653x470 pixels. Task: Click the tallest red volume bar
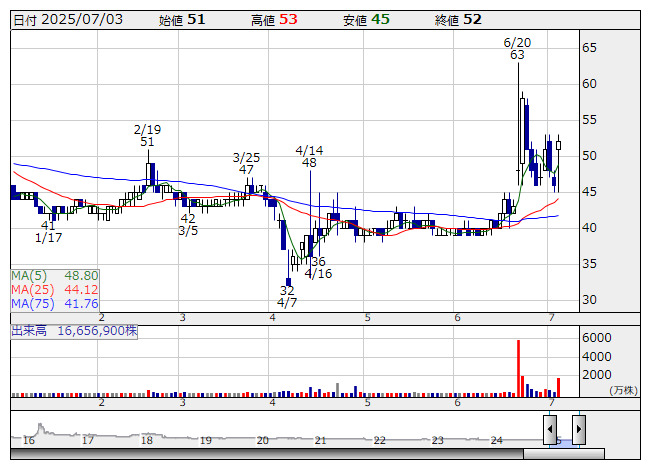pyautogui.click(x=518, y=368)
